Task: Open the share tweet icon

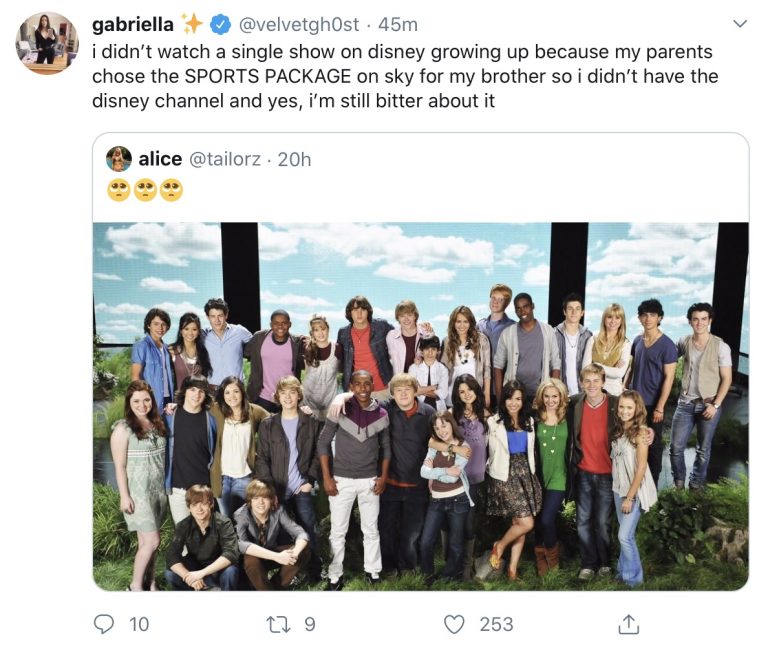Action: pyautogui.click(x=628, y=624)
